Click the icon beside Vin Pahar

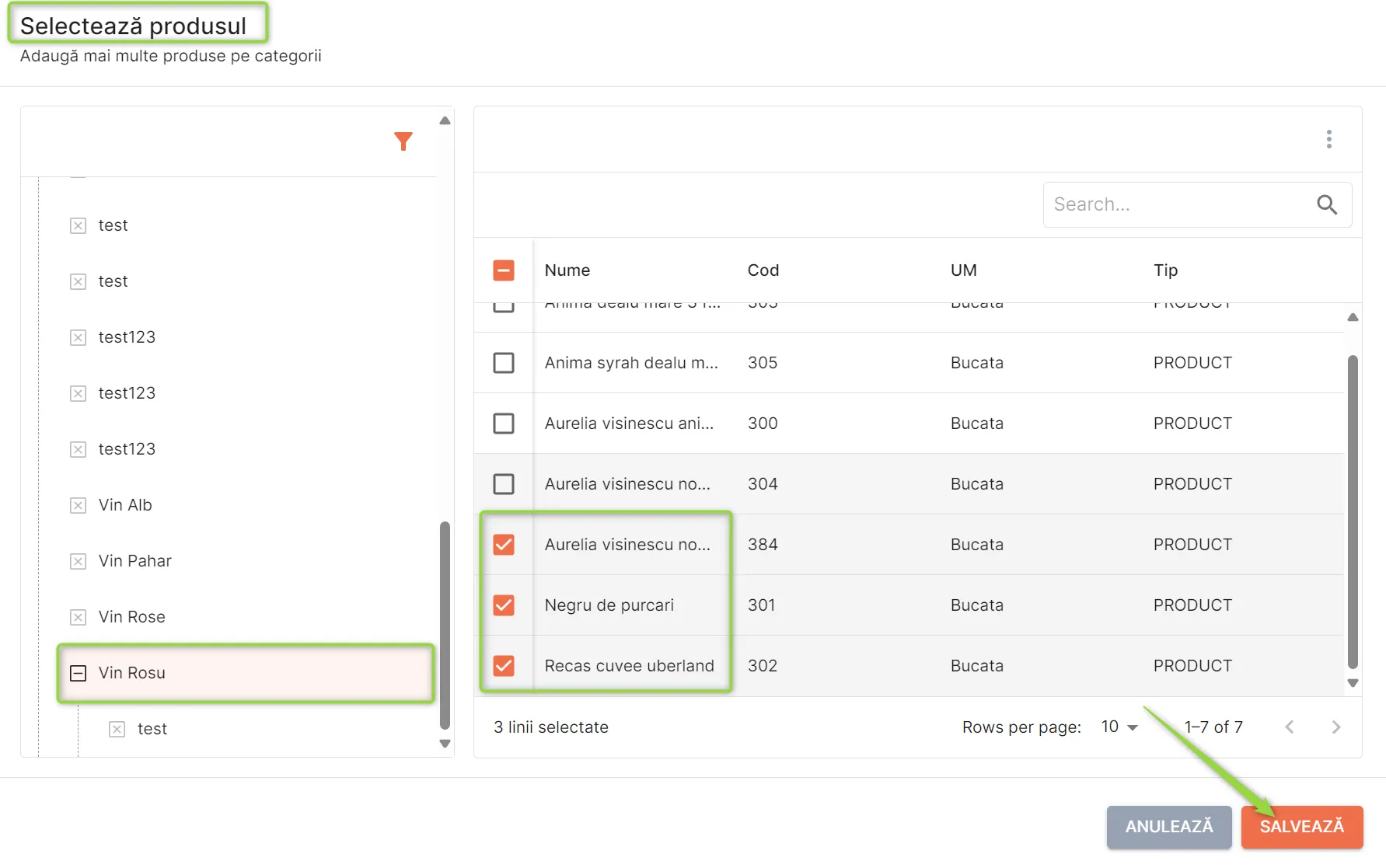[x=79, y=561]
